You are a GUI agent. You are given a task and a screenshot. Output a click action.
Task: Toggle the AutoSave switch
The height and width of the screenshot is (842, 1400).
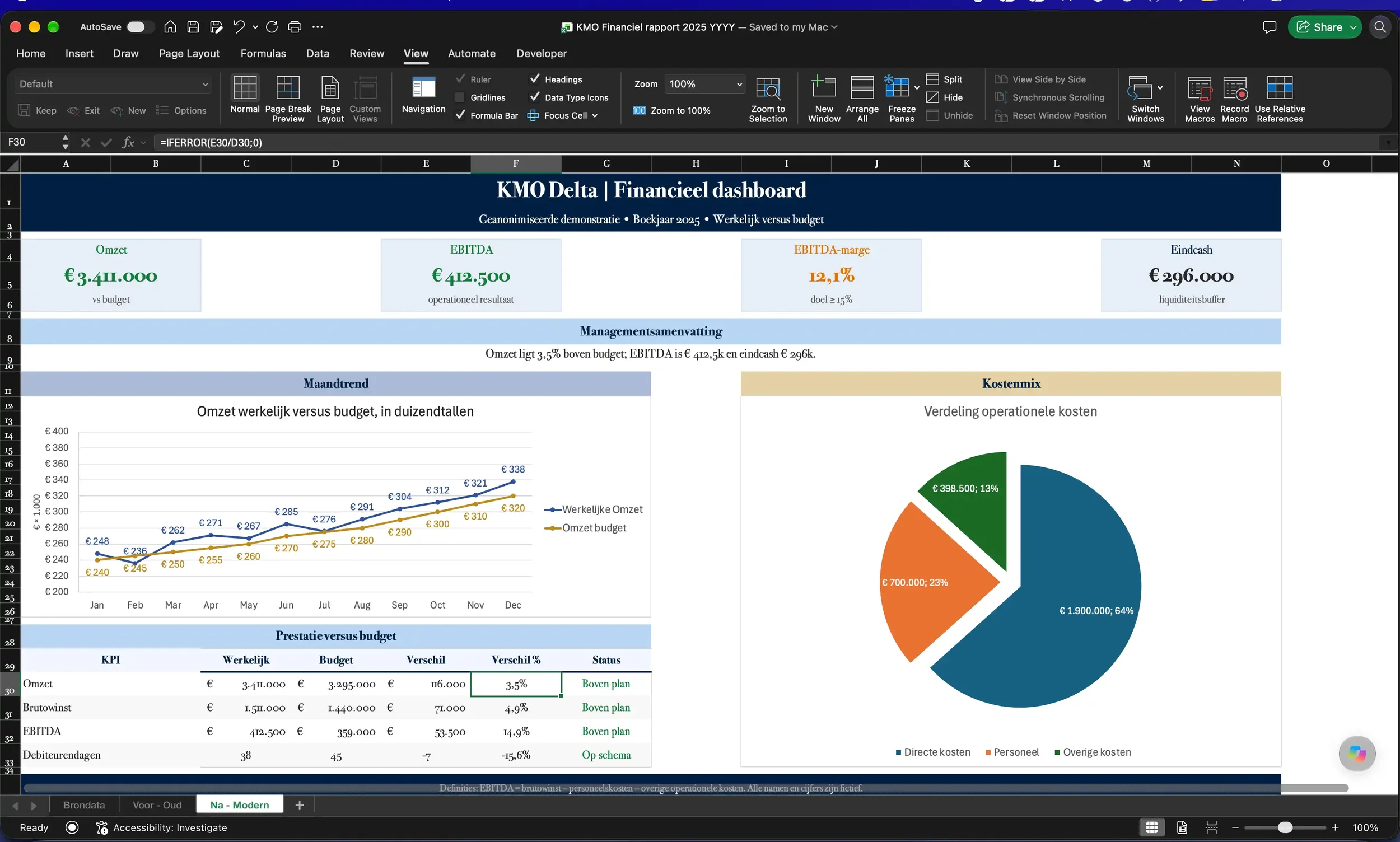pos(139,27)
